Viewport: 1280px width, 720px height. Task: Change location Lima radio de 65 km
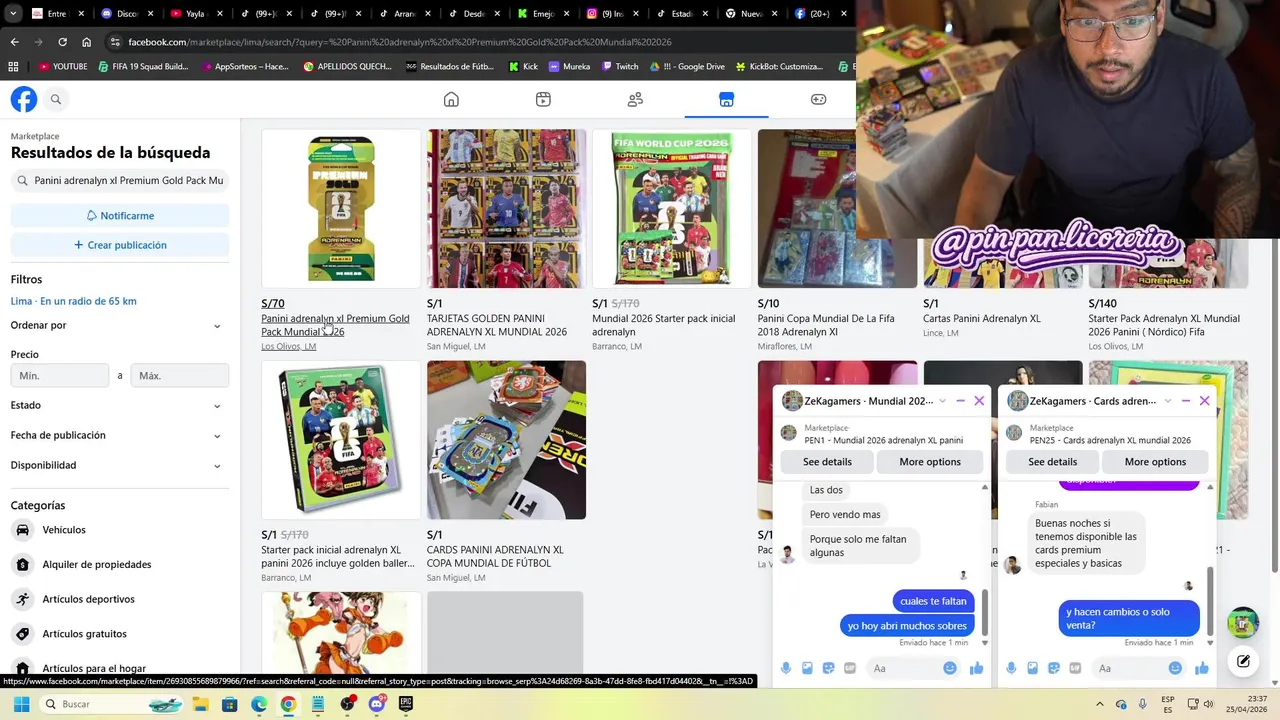point(74,301)
